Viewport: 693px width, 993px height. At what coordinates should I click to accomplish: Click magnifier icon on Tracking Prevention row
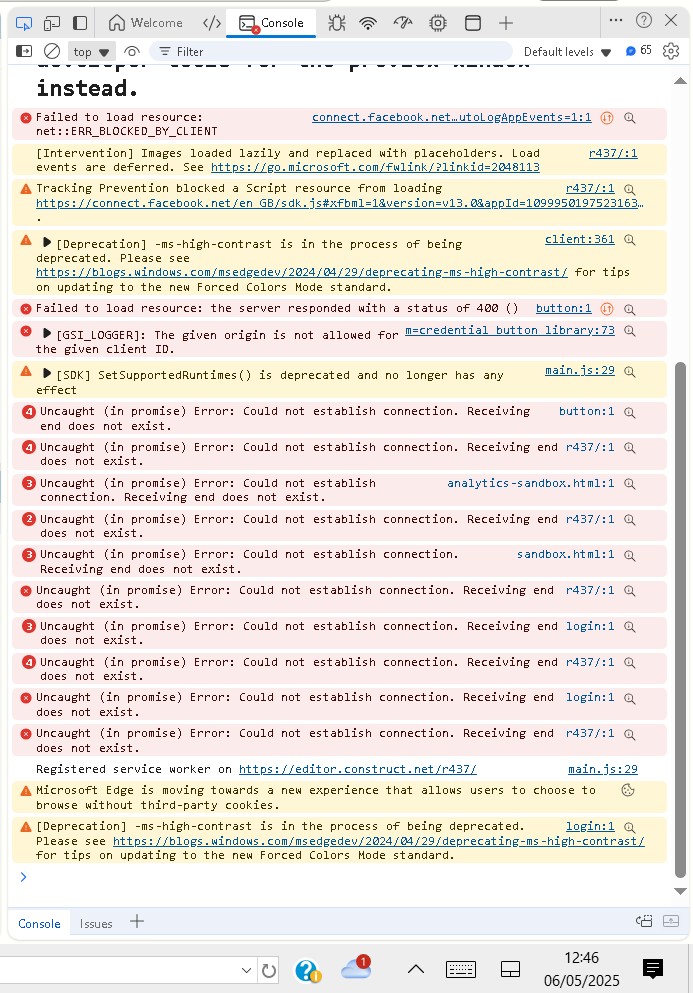[630, 189]
